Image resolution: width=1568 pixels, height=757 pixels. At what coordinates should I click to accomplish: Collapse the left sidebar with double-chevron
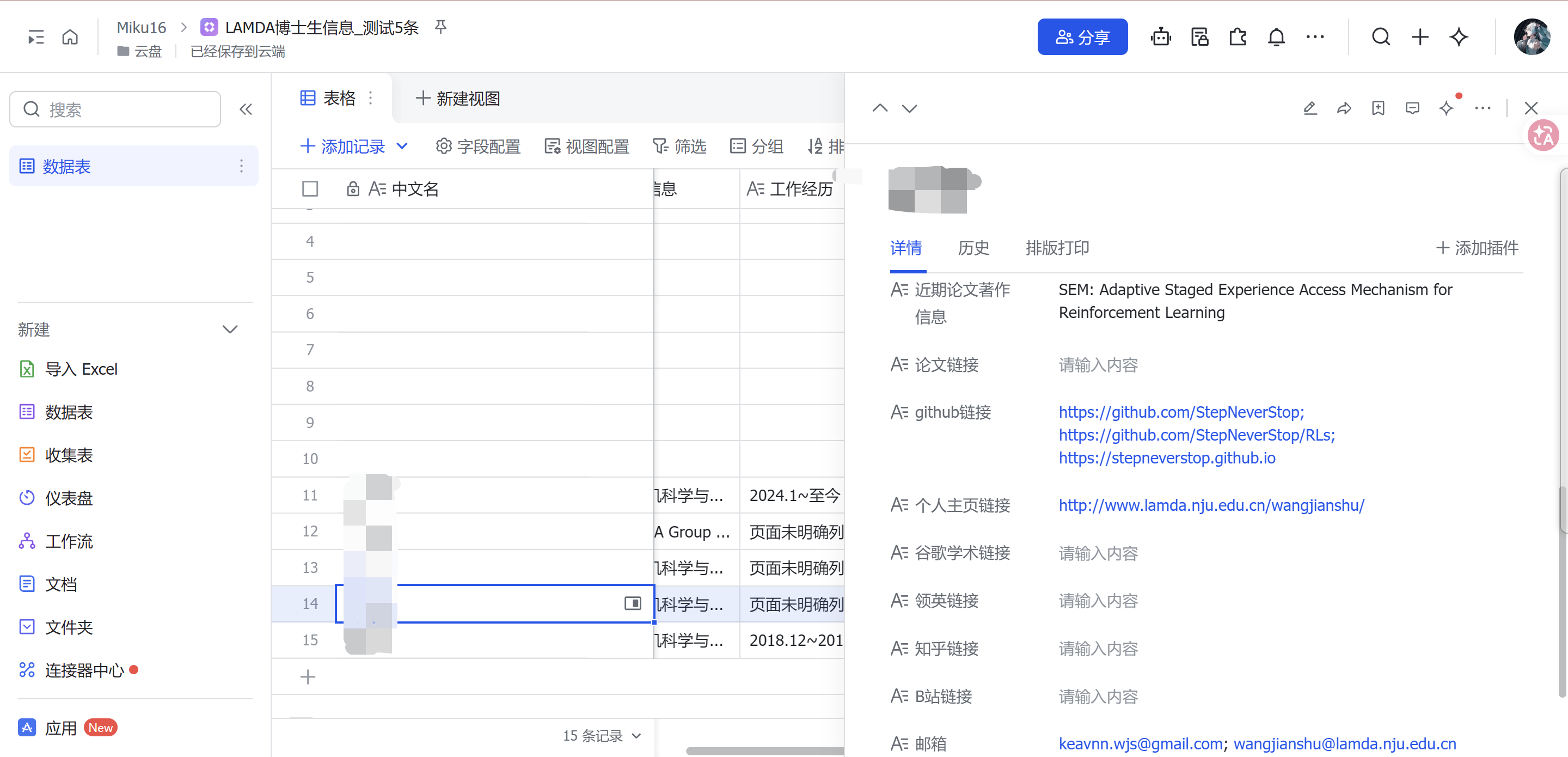[x=246, y=109]
